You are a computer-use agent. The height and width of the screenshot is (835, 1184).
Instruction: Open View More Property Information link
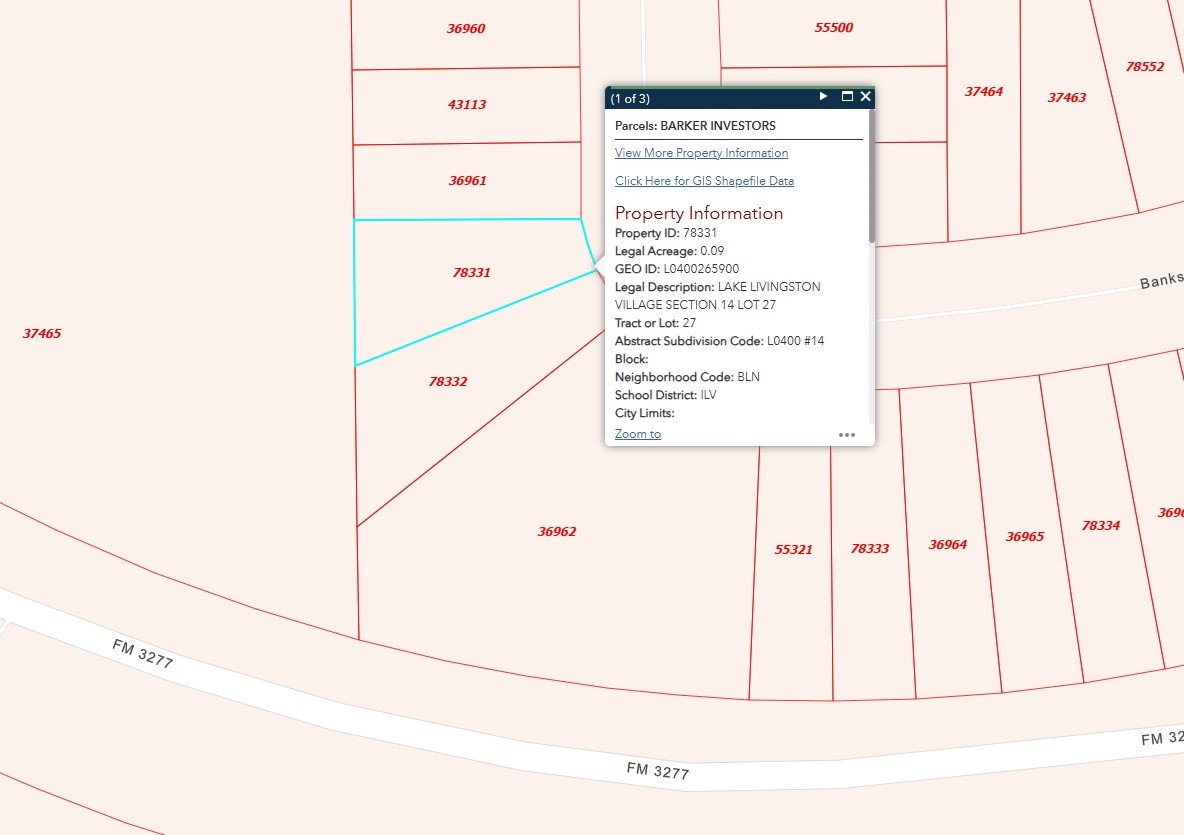[x=701, y=153]
